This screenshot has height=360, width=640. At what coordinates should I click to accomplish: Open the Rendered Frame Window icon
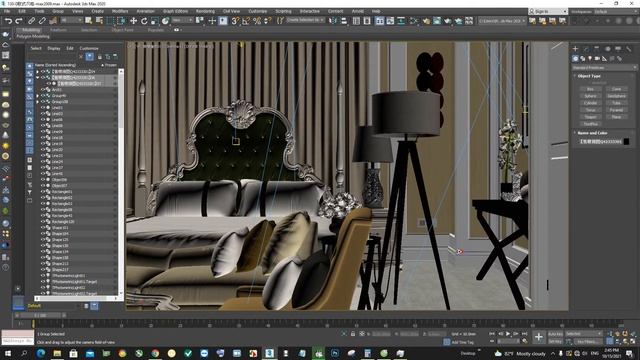pos(437,20)
